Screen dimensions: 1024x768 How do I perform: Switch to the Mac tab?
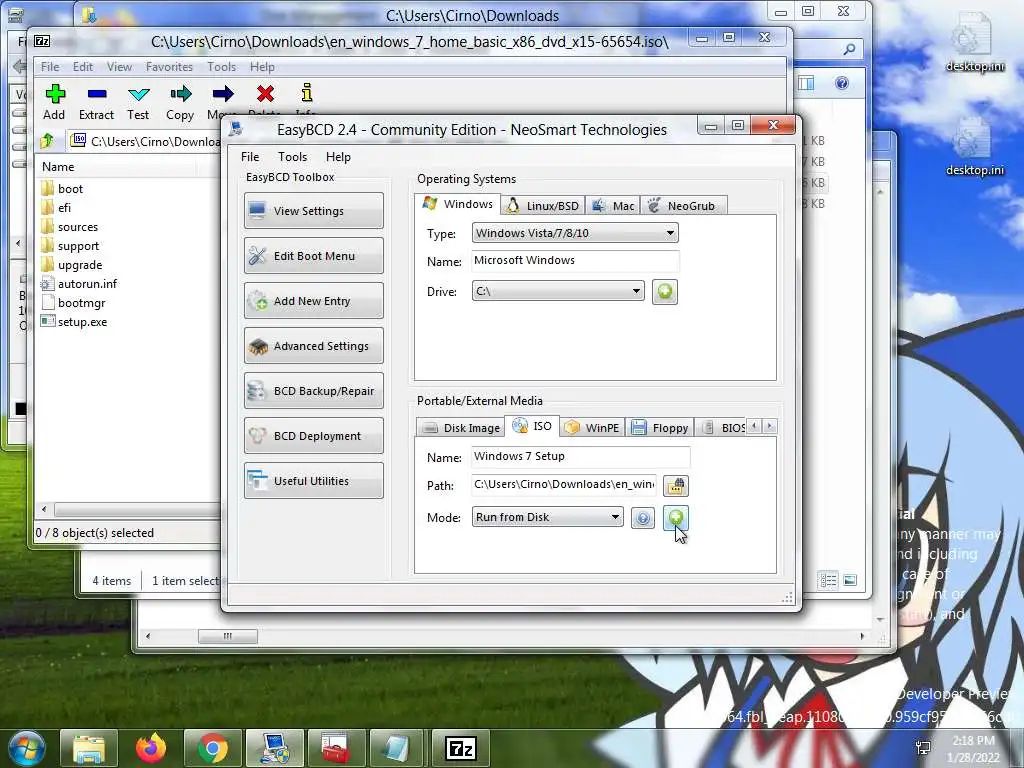pos(613,206)
